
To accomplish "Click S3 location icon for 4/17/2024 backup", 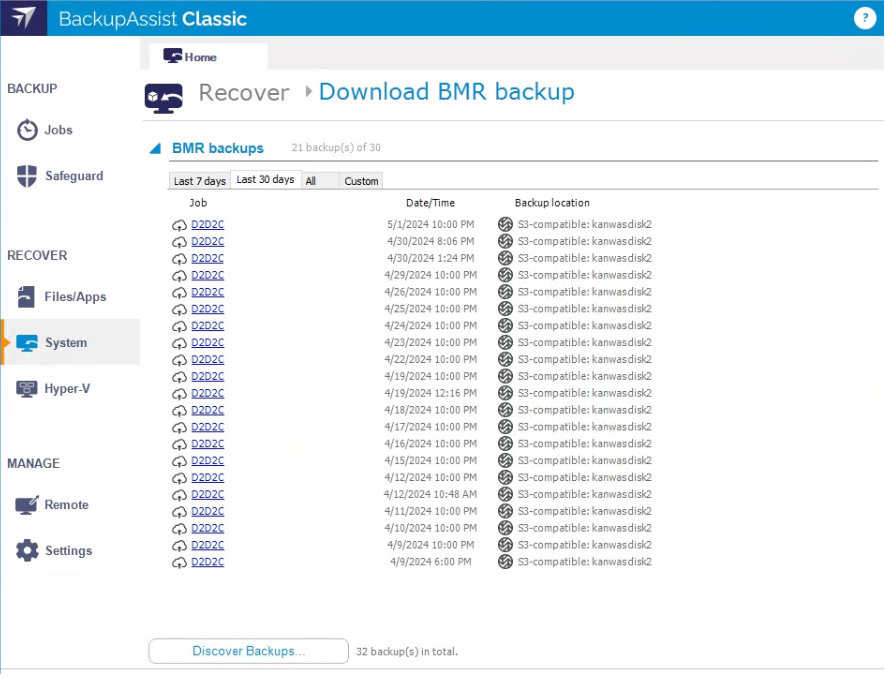I will (506, 427).
